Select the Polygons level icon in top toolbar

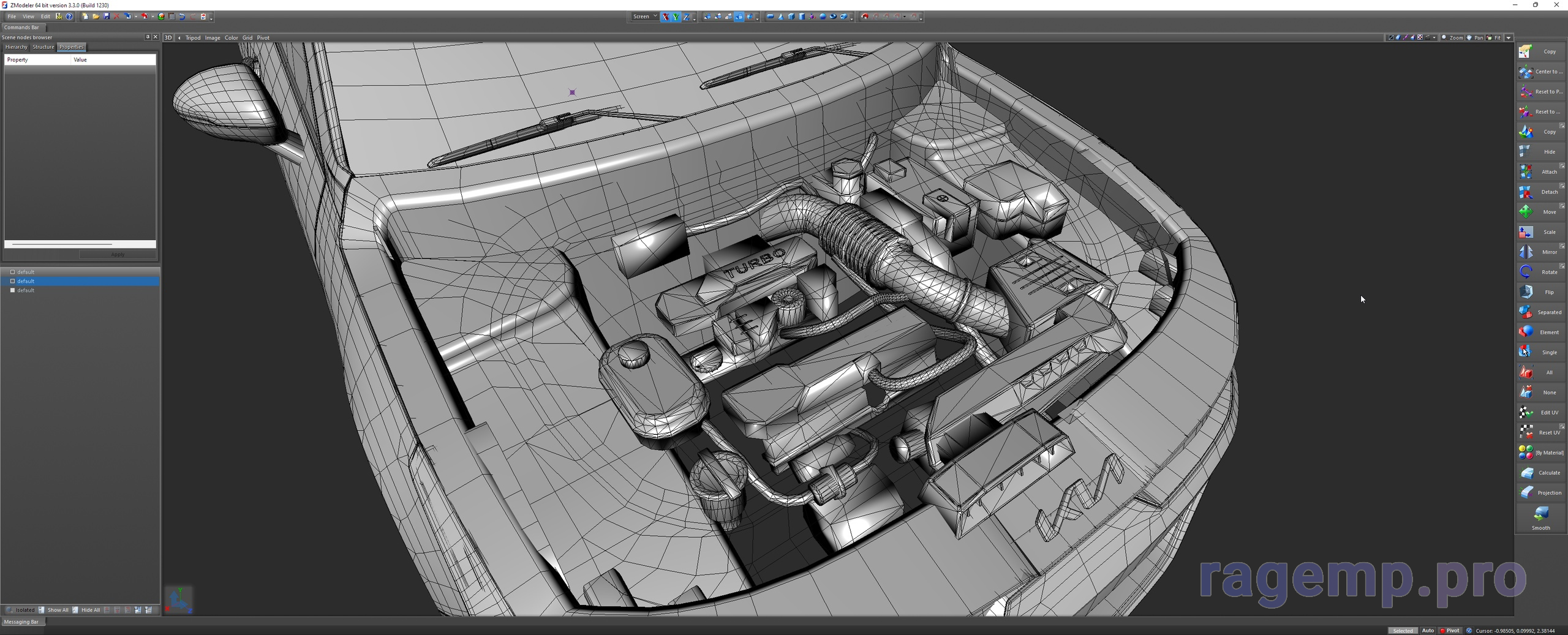point(728,17)
